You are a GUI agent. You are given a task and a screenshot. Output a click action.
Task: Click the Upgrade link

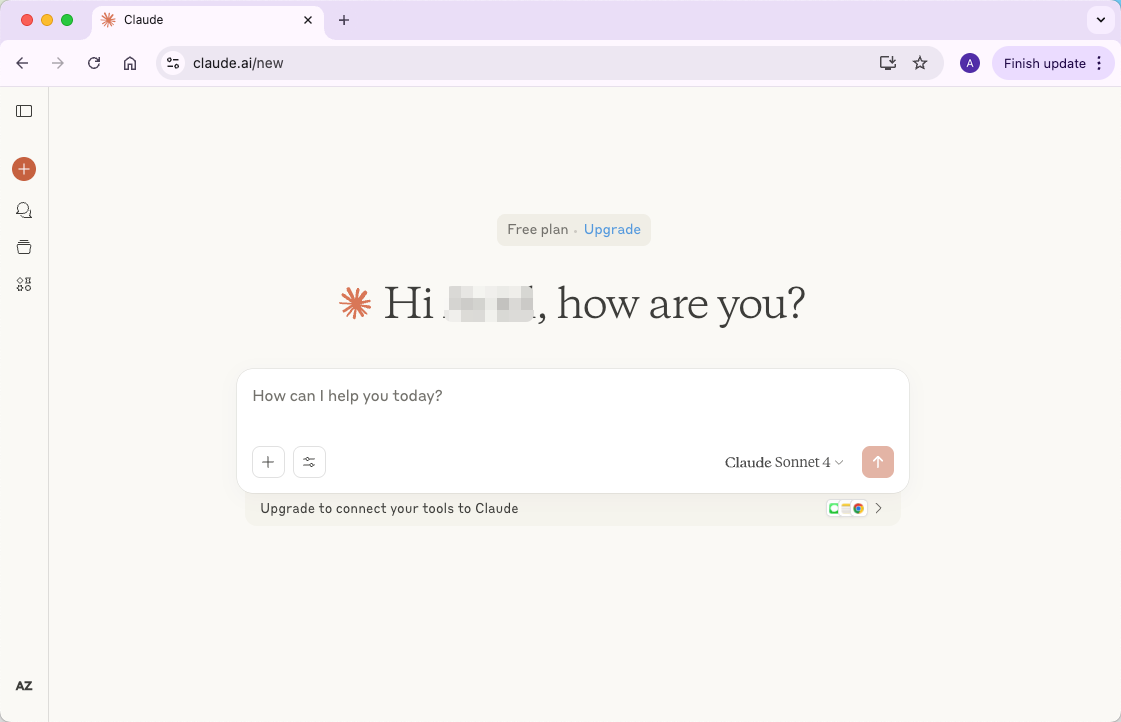click(x=612, y=229)
